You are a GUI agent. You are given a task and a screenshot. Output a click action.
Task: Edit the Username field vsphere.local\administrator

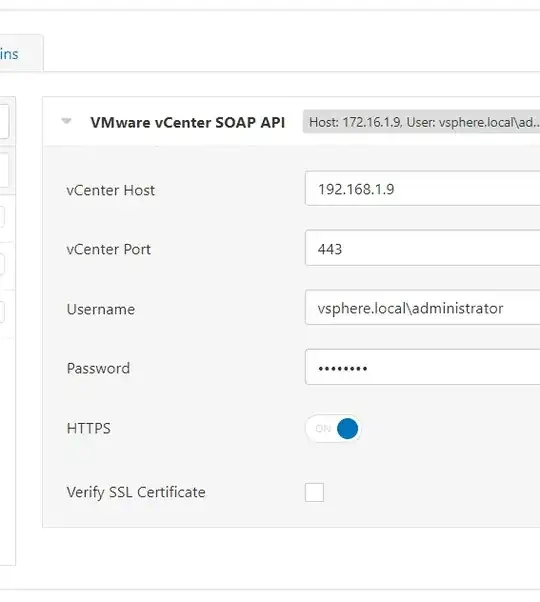pyautogui.click(x=423, y=308)
